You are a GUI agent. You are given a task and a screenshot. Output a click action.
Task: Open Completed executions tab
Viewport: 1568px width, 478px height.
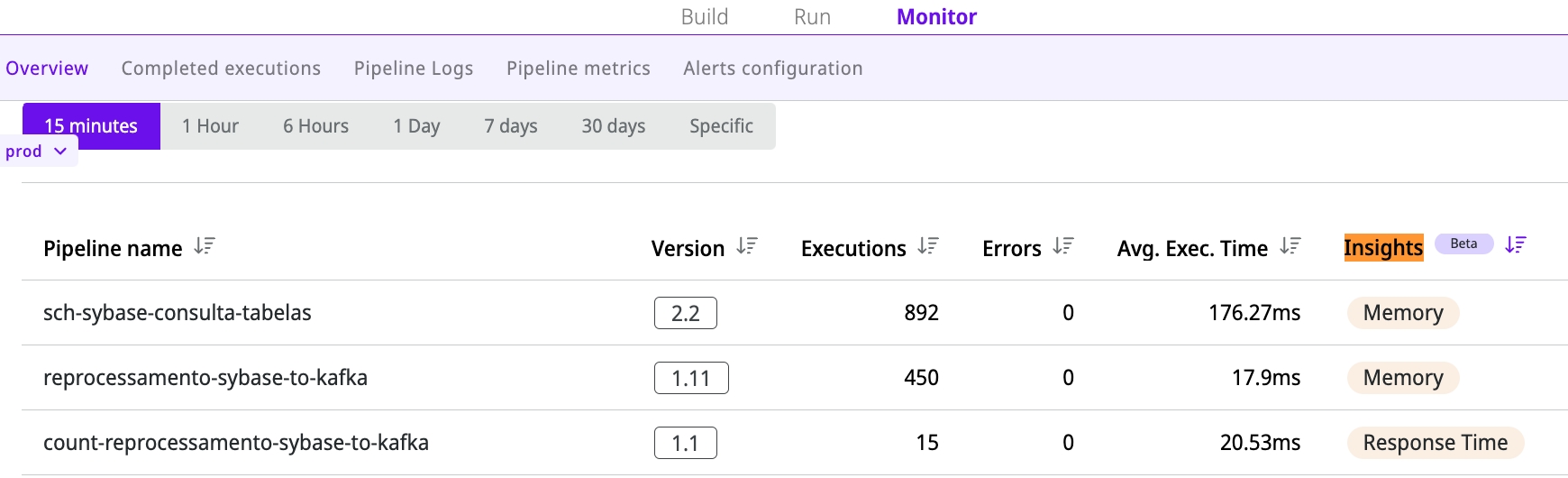click(x=221, y=69)
